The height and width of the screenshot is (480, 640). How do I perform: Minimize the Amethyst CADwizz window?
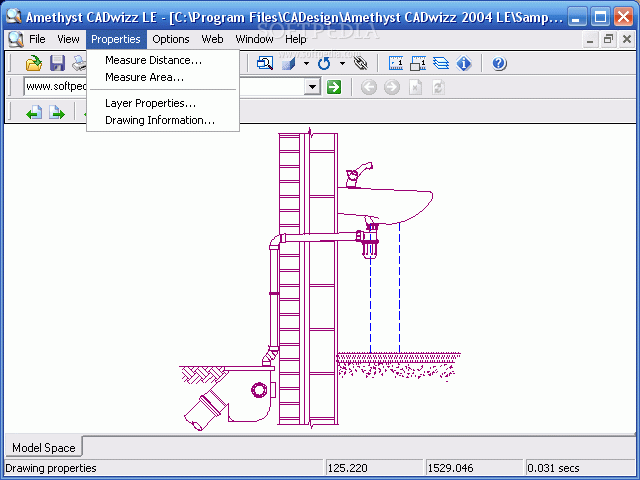coord(576,17)
